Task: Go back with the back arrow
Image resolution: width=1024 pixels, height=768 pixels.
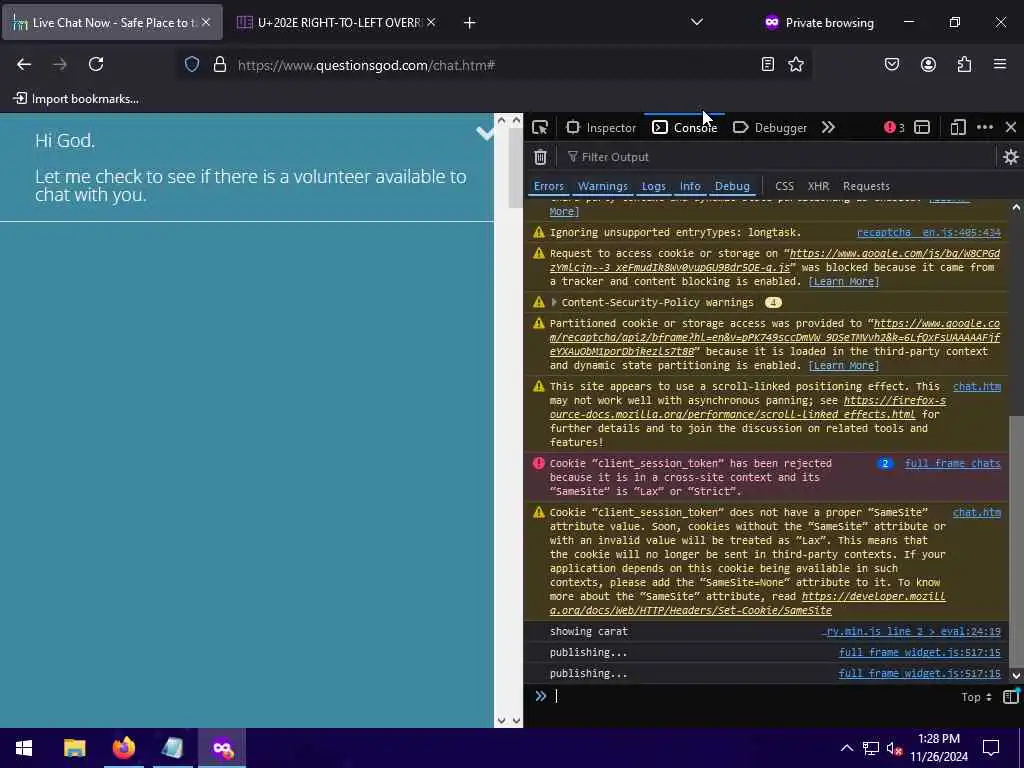Action: tap(24, 64)
